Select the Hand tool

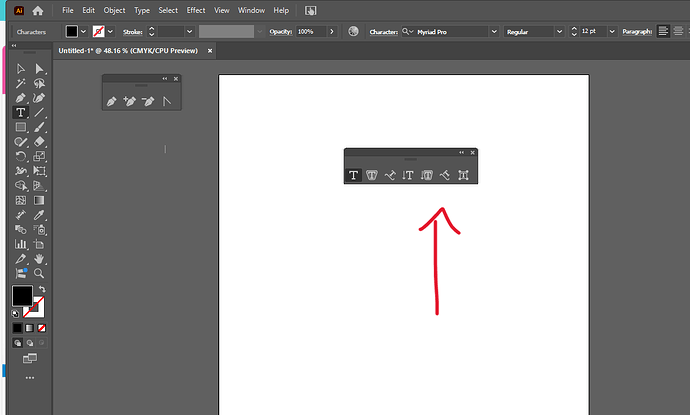tap(39, 259)
